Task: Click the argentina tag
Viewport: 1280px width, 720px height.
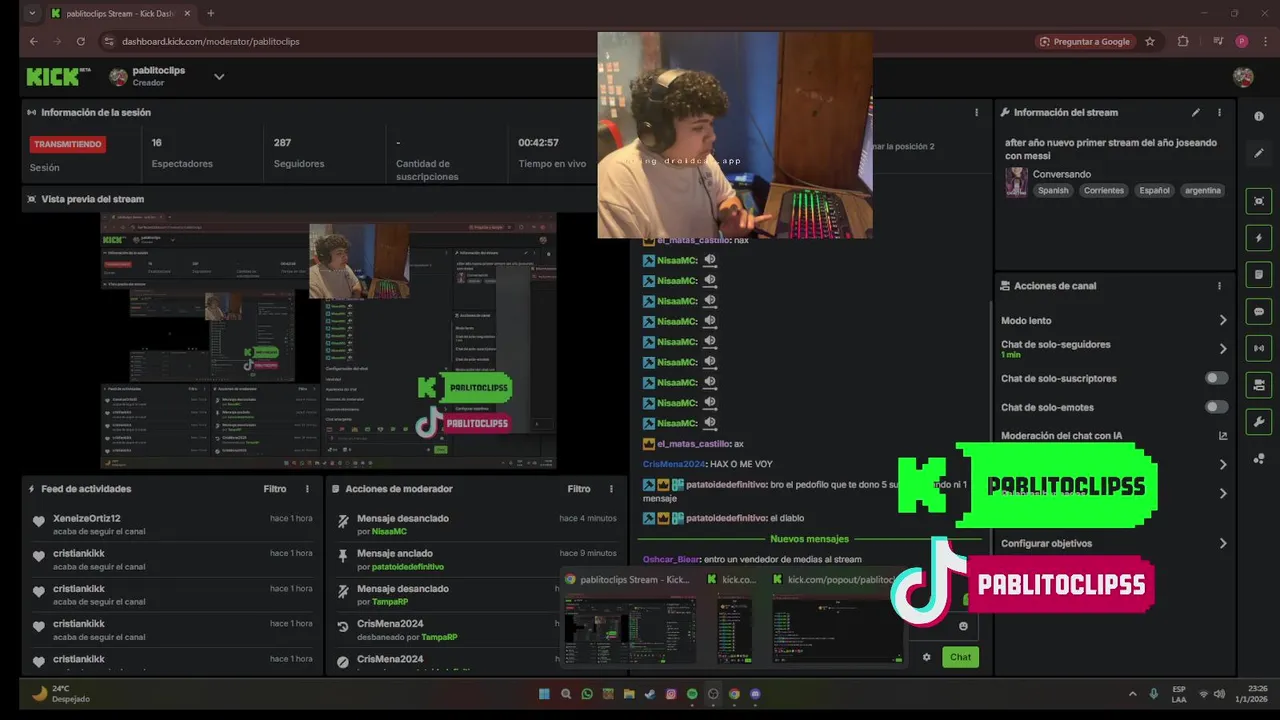Action: pos(1202,190)
